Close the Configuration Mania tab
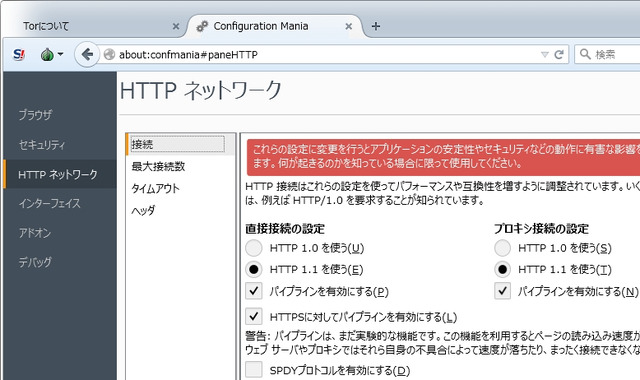This screenshot has height=380, width=640. point(349,27)
